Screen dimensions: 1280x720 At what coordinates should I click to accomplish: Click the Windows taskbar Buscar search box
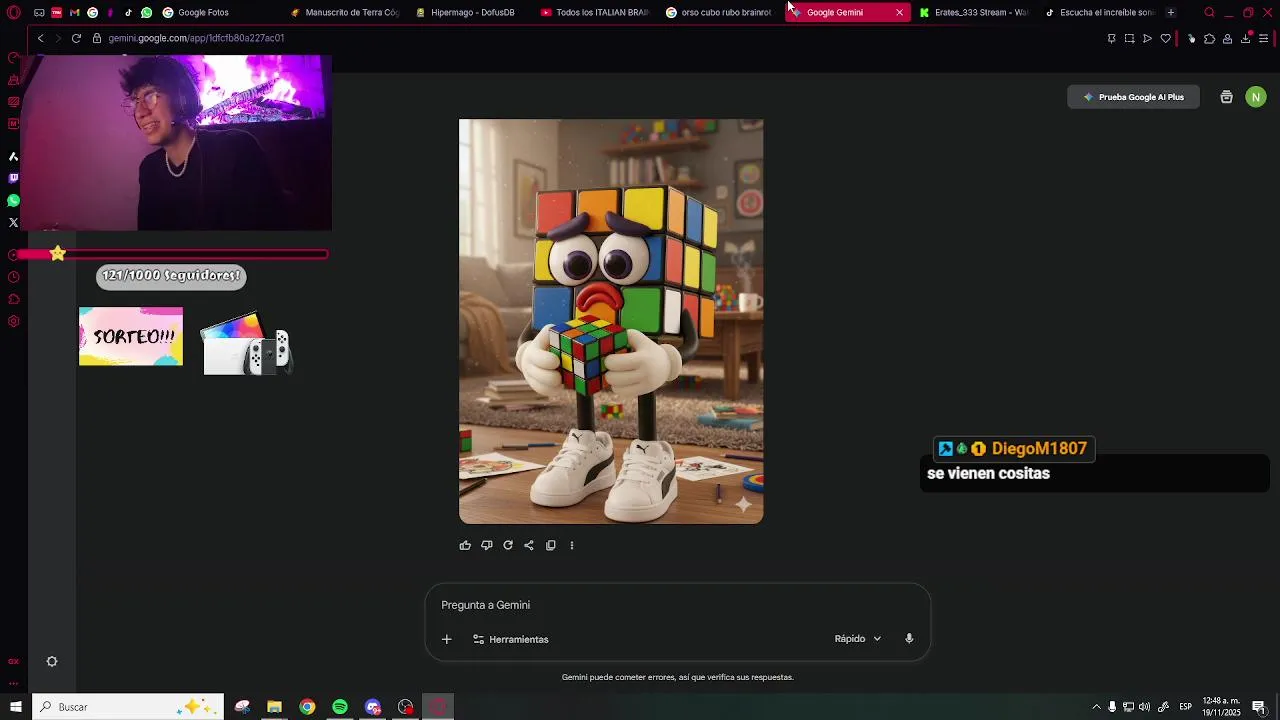click(x=127, y=707)
